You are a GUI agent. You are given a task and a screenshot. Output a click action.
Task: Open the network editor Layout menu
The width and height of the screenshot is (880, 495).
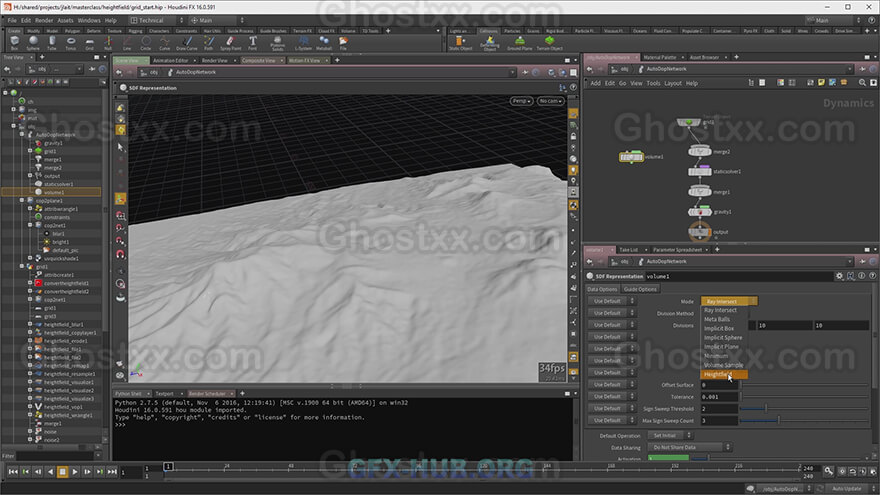coord(672,83)
